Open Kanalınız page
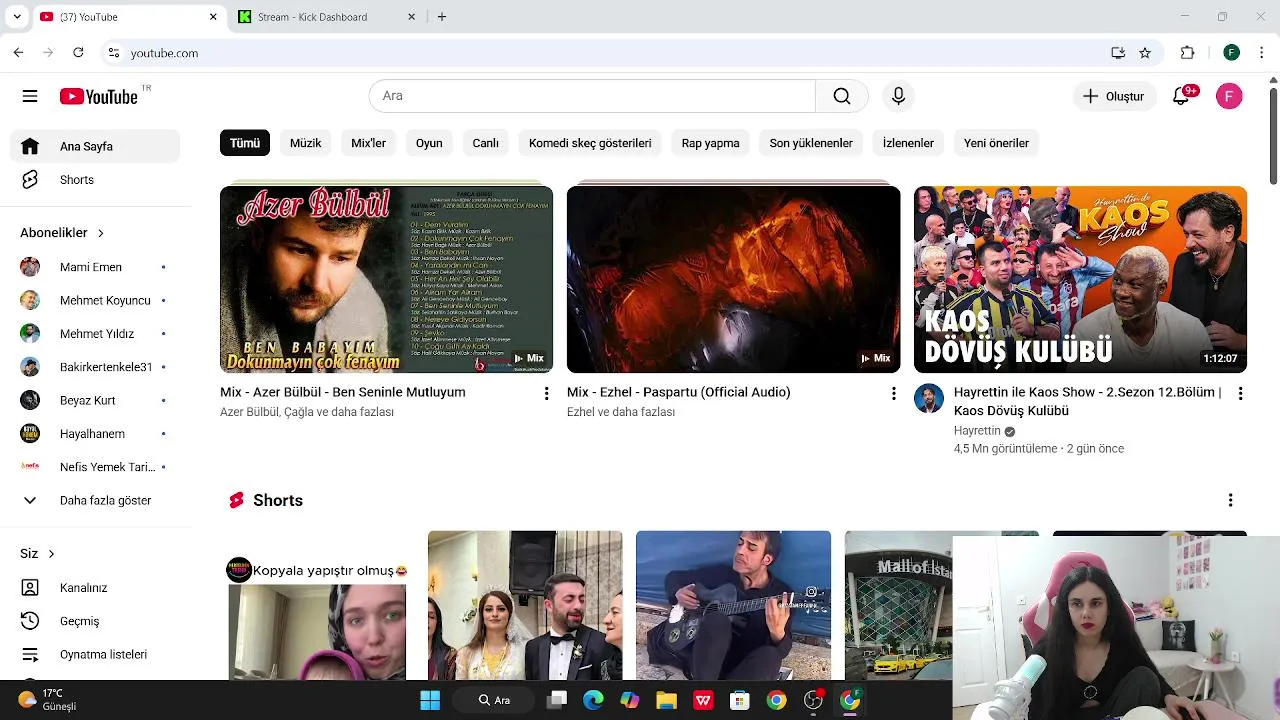This screenshot has height=720, width=1280. click(96, 588)
